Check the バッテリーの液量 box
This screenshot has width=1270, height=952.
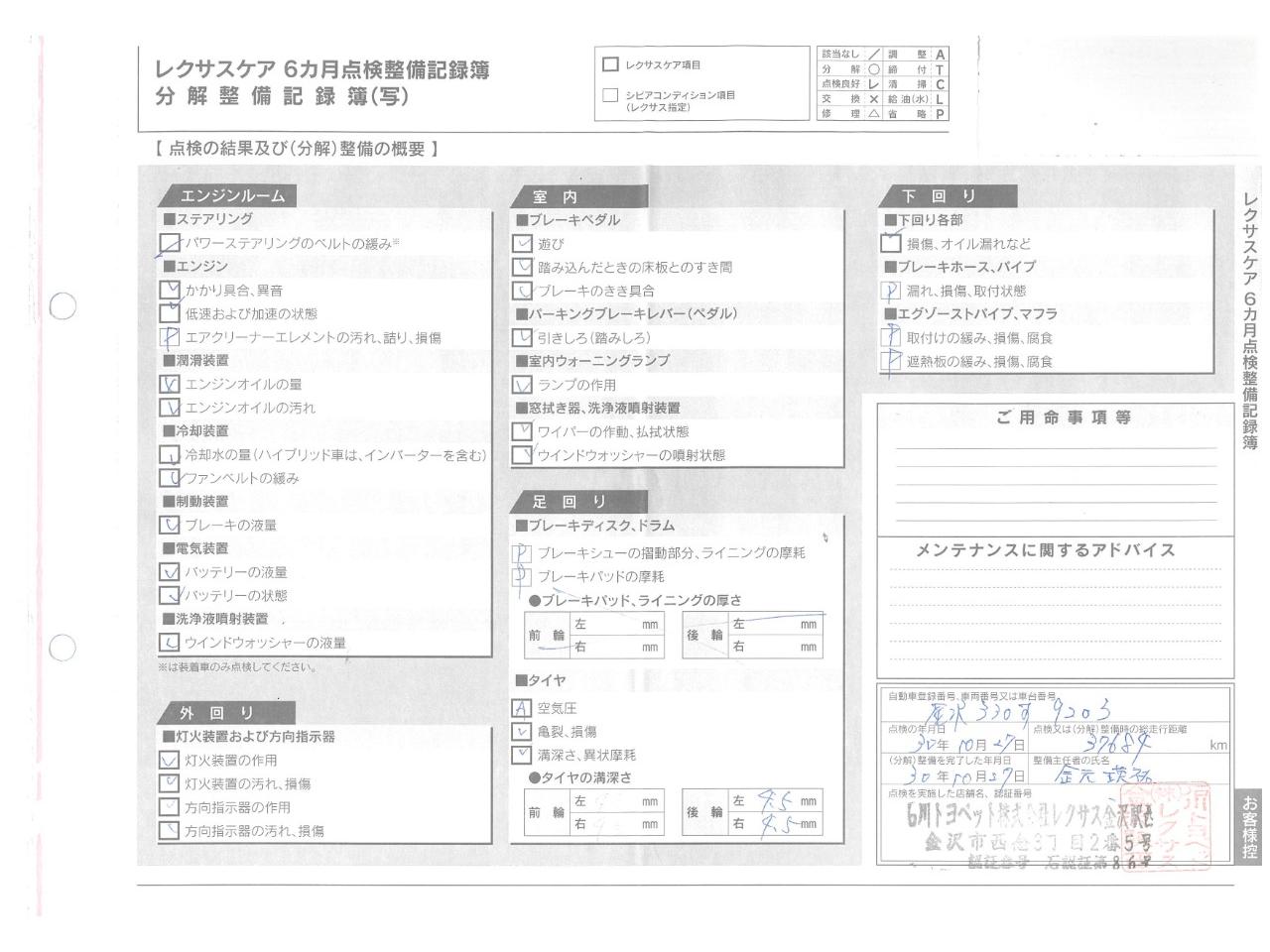170,572
